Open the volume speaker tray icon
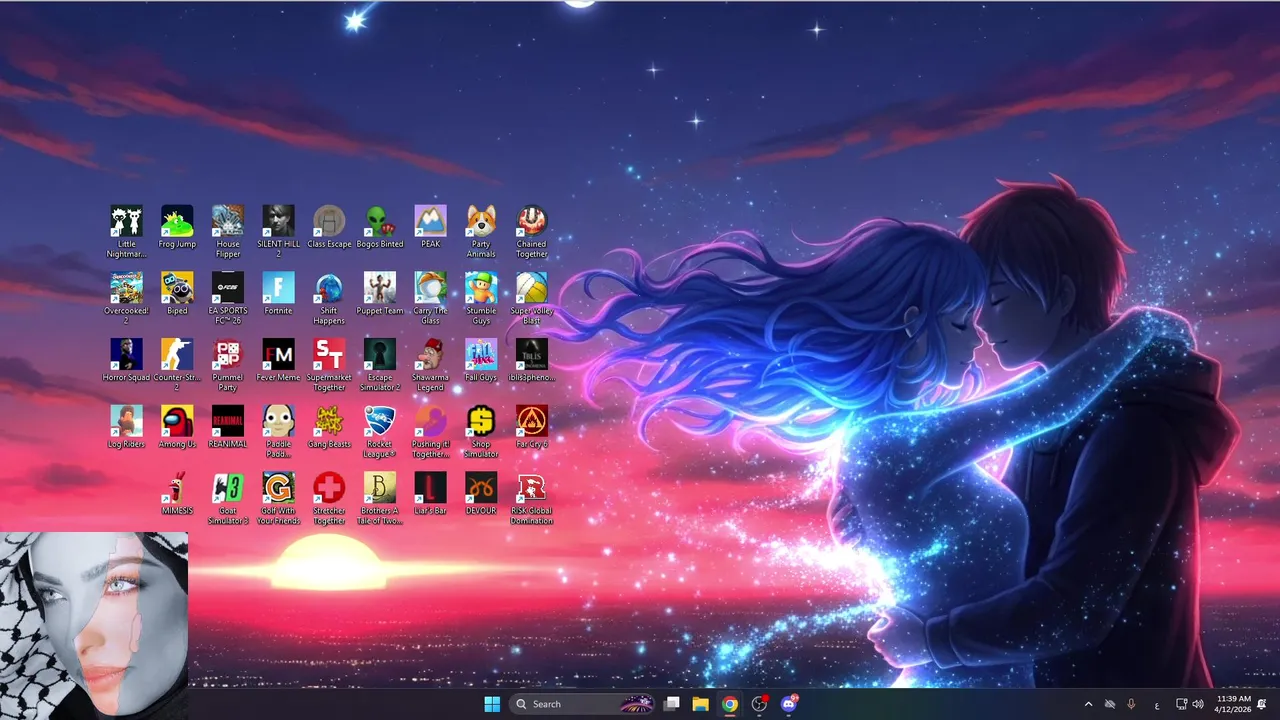 click(1198, 704)
